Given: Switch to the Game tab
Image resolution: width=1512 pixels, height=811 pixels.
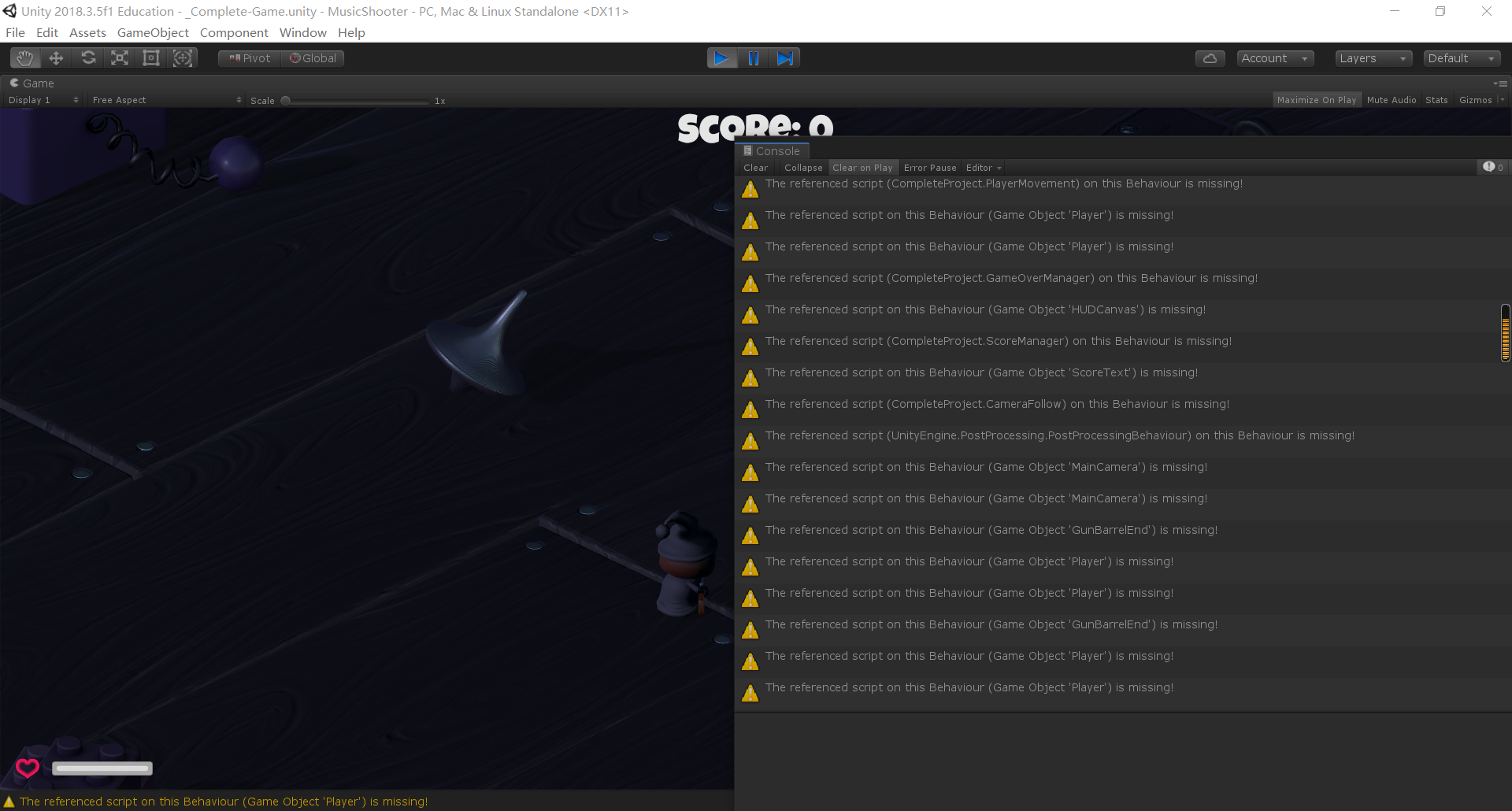Looking at the screenshot, I should pyautogui.click(x=31, y=83).
